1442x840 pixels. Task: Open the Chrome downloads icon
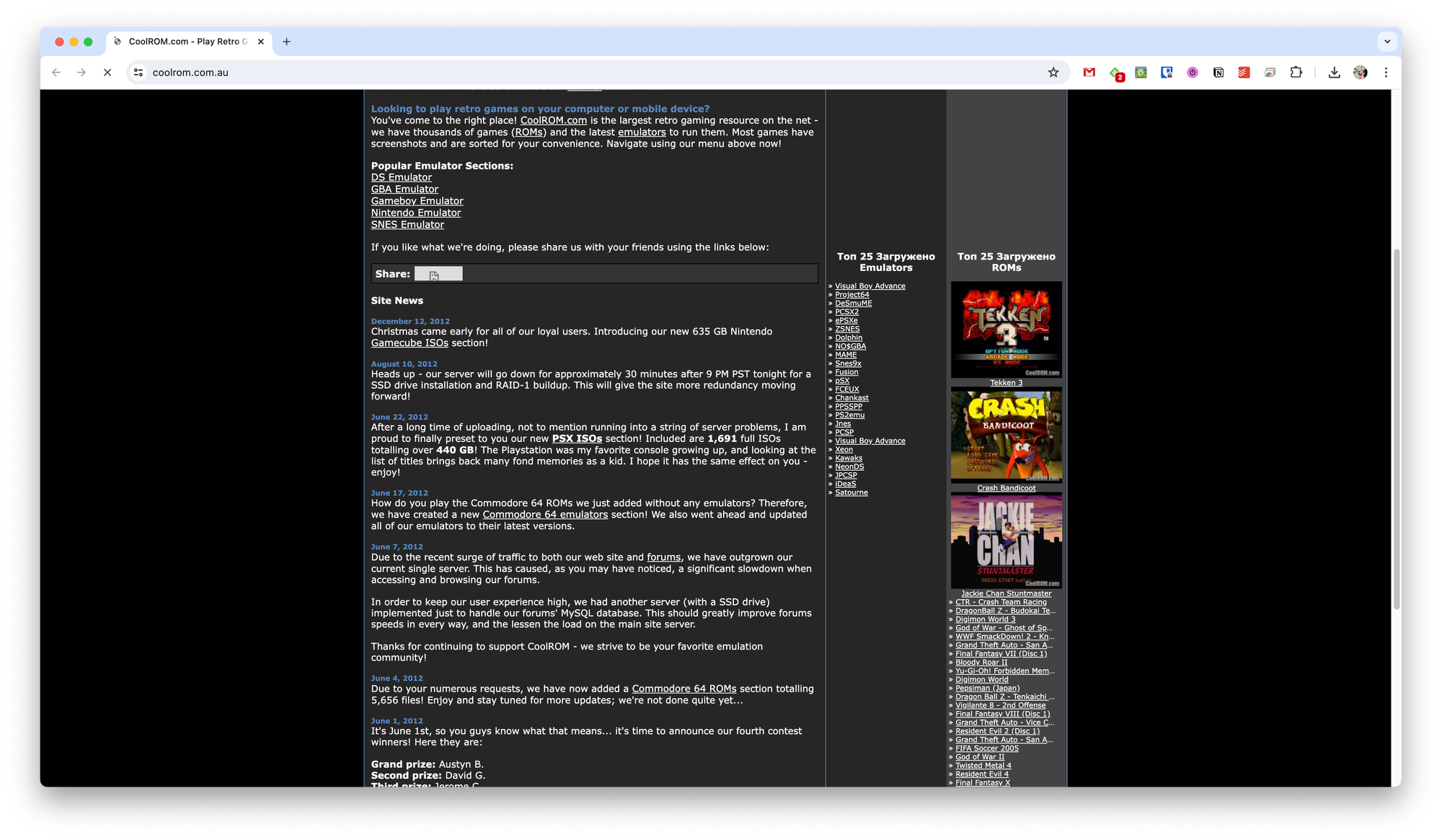(x=1334, y=72)
